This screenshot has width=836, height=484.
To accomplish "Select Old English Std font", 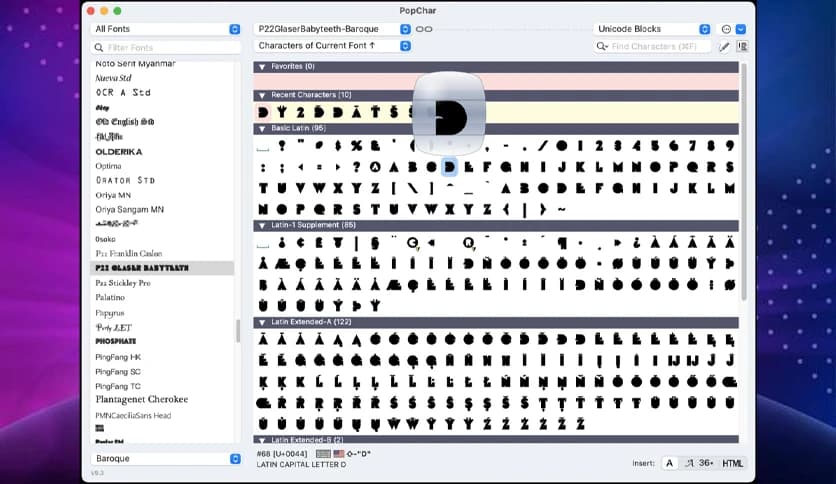I will click(125, 122).
